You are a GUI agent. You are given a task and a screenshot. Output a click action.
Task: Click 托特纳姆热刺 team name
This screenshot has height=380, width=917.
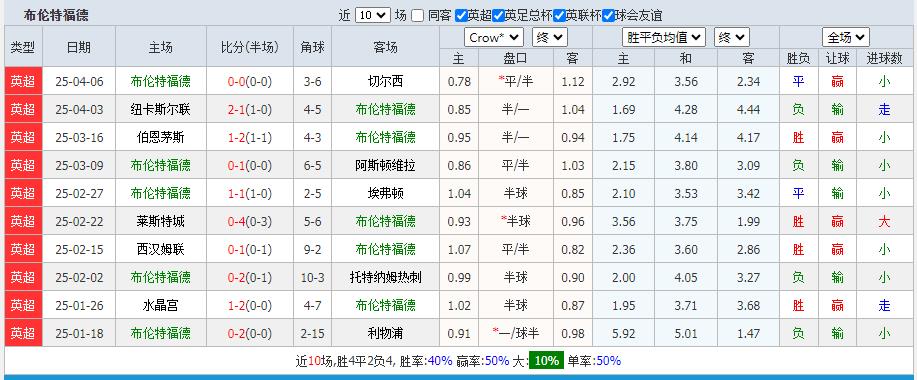point(385,278)
